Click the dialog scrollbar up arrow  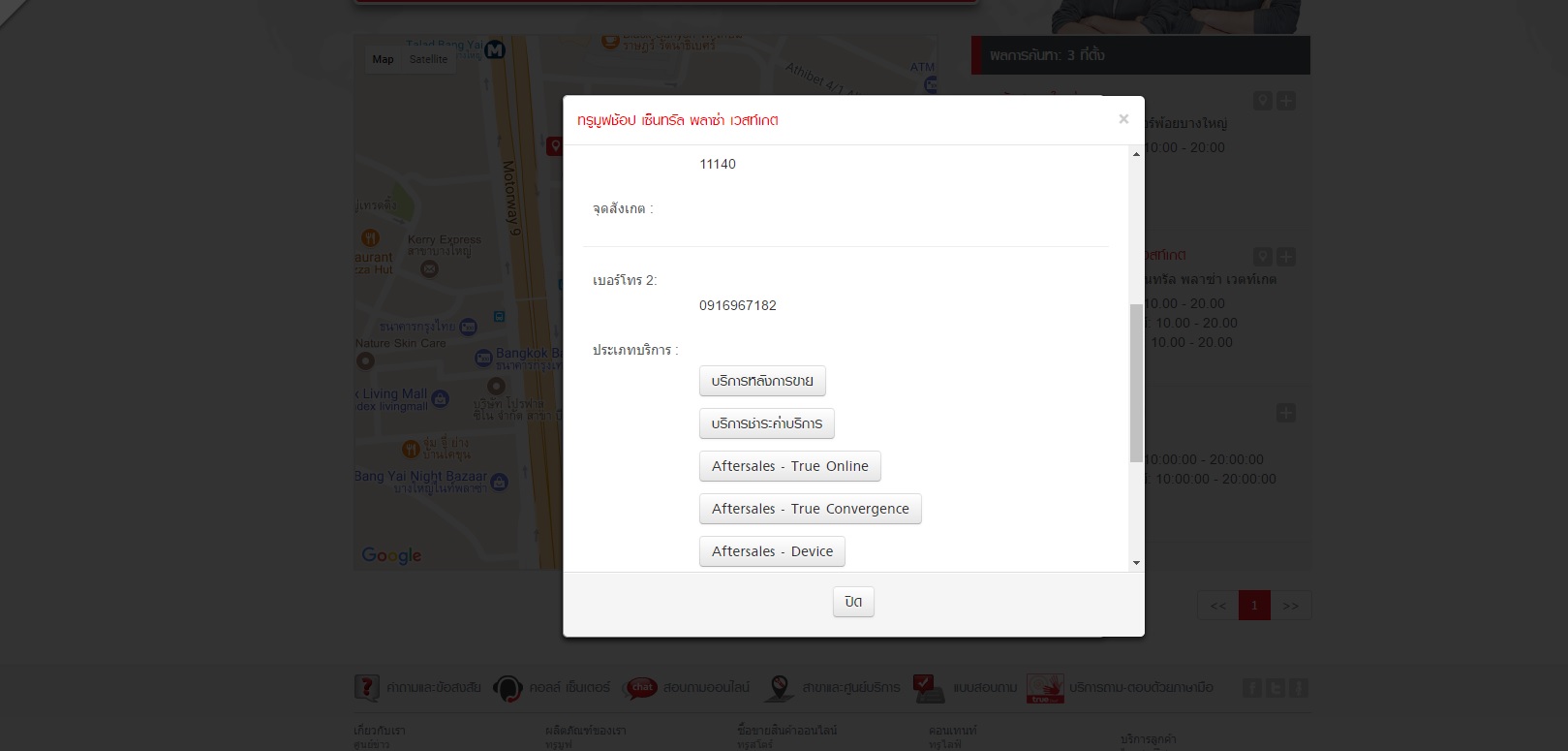click(1136, 154)
